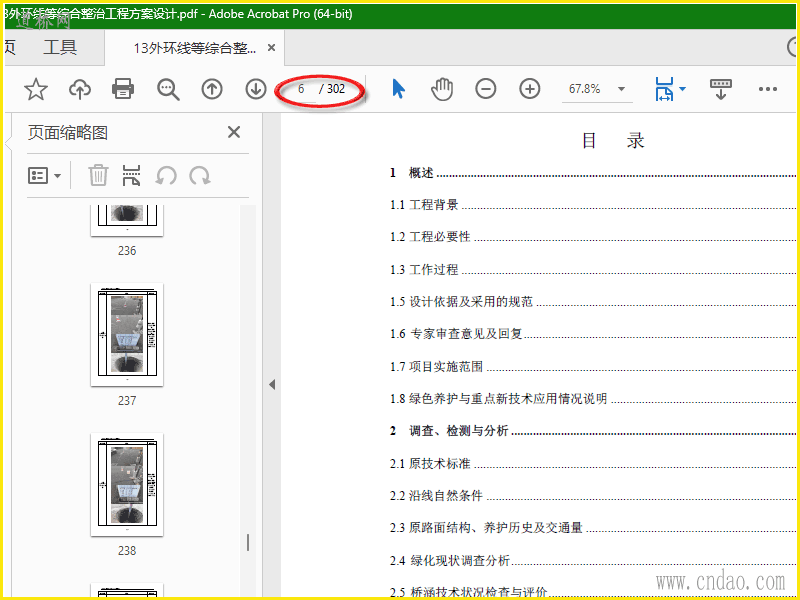800x600 pixels.
Task: Zoom out with minus circle icon
Action: tap(486, 89)
